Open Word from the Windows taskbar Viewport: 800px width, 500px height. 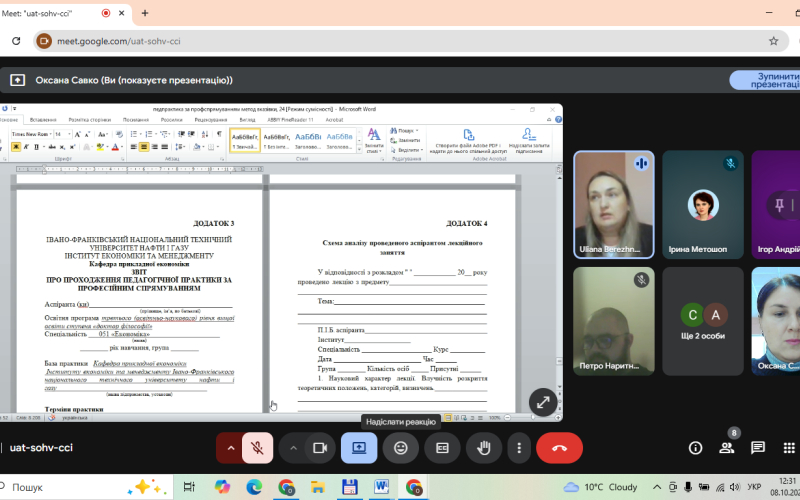pyautogui.click(x=381, y=487)
